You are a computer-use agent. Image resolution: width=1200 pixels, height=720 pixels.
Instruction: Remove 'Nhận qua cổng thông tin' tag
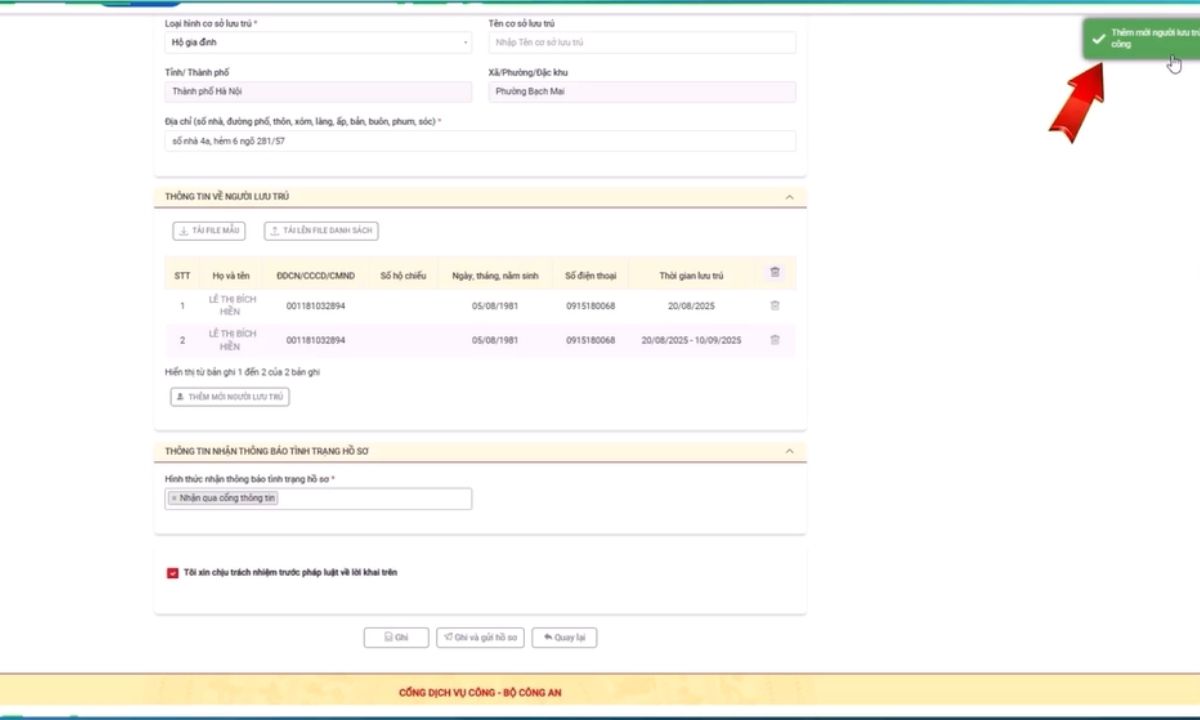coord(174,498)
